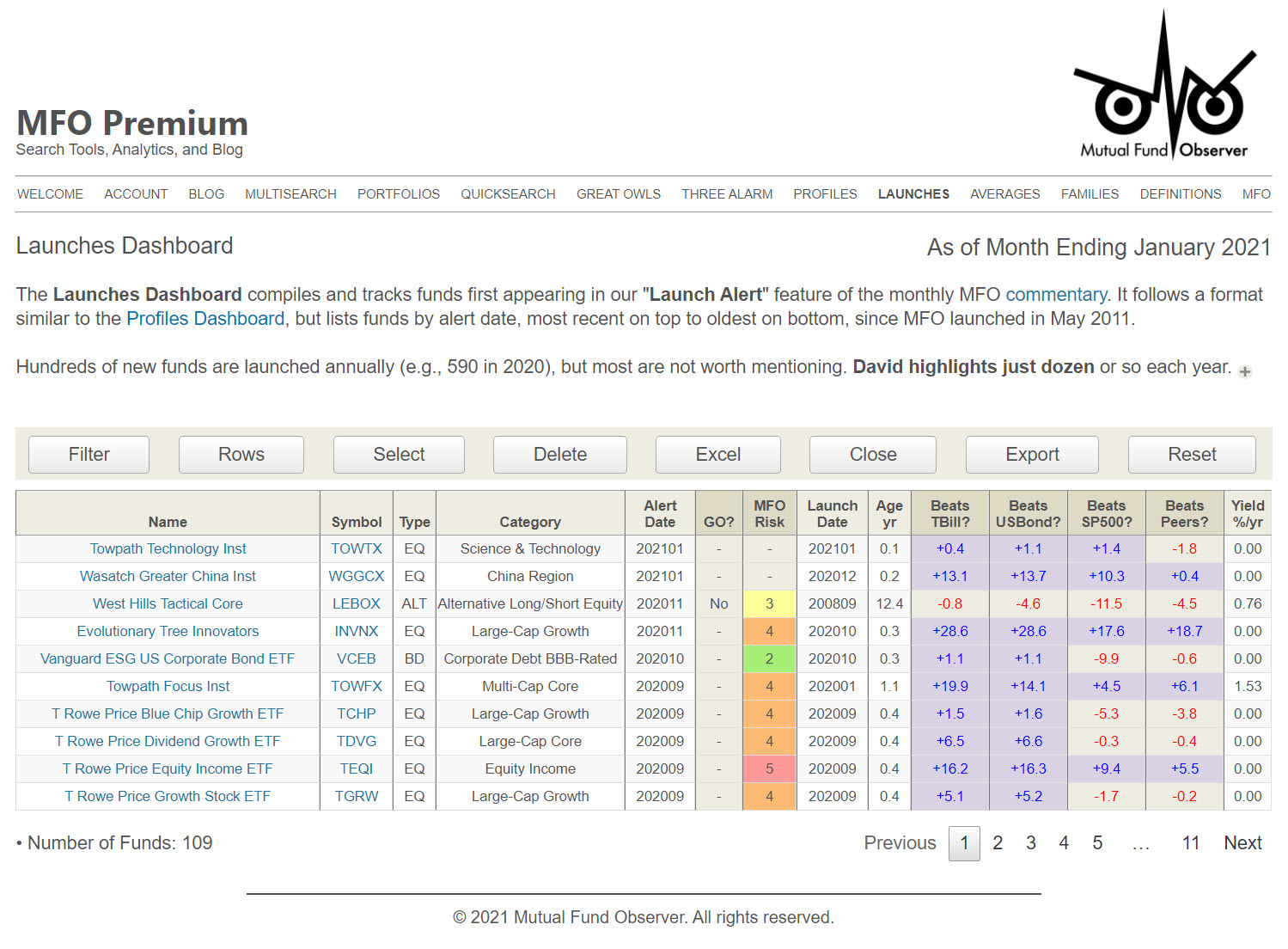Open DEFINITIONS menu item
1288x949 pixels.
pos(1181,194)
